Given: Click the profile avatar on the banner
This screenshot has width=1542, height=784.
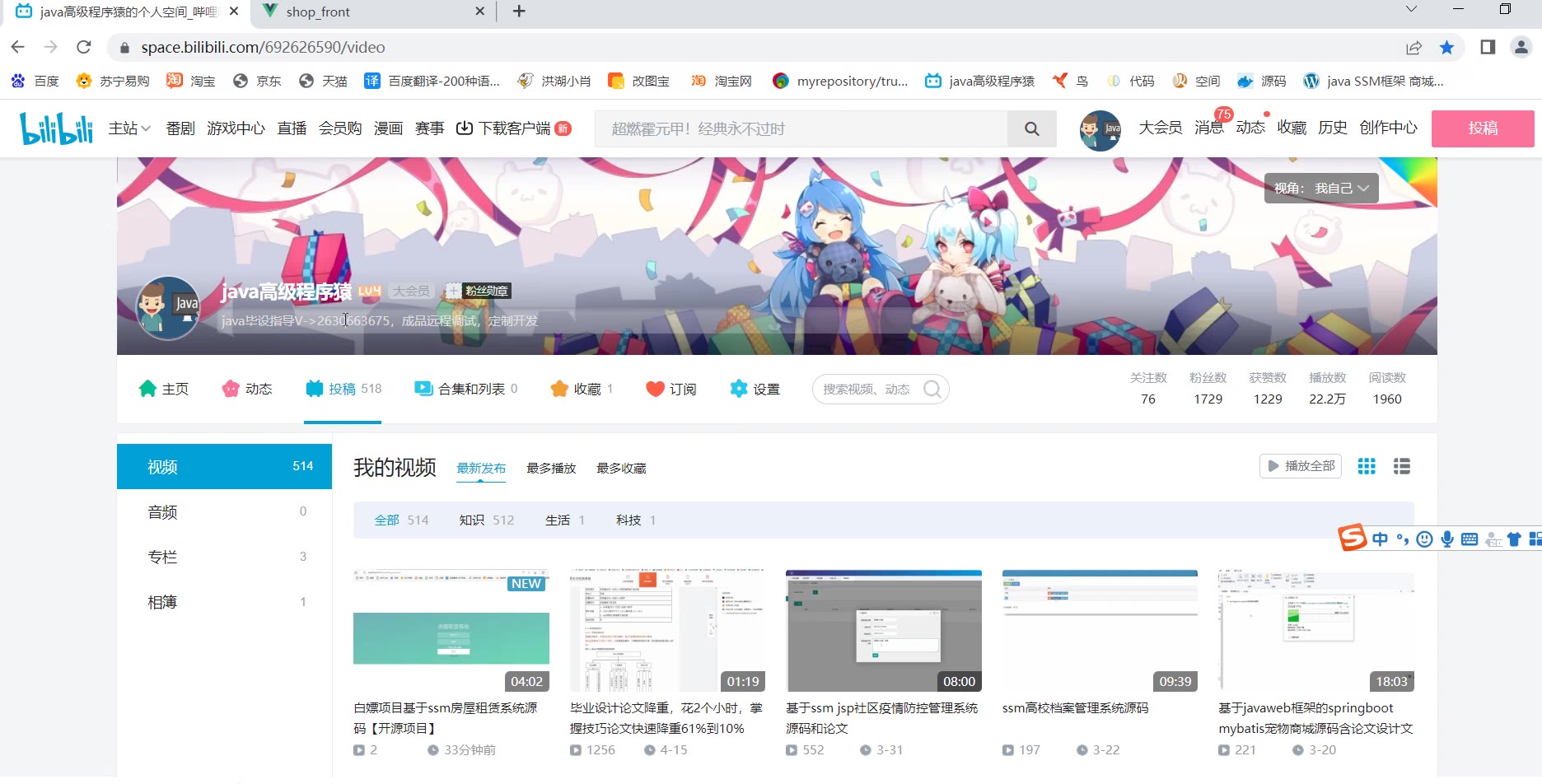Looking at the screenshot, I should coord(168,308).
